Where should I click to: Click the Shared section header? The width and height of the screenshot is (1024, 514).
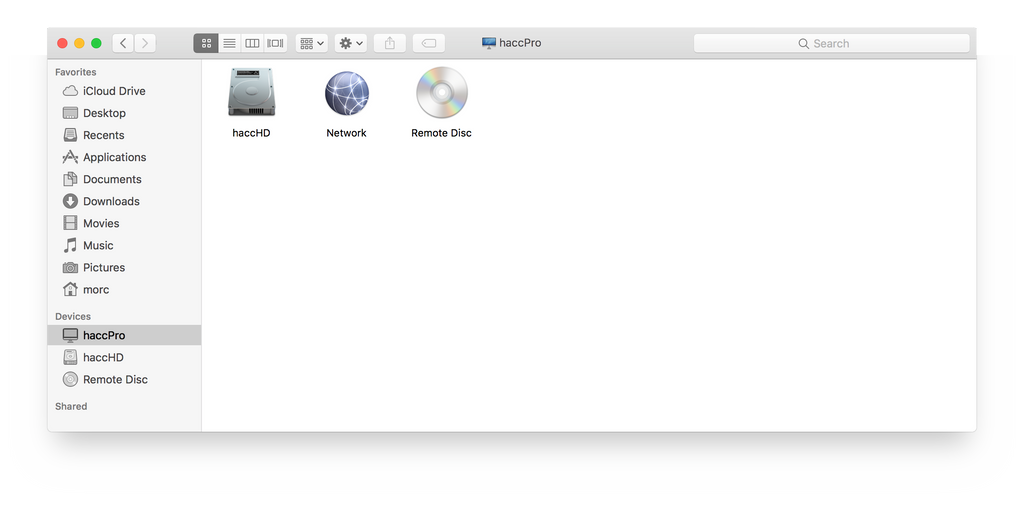point(71,406)
